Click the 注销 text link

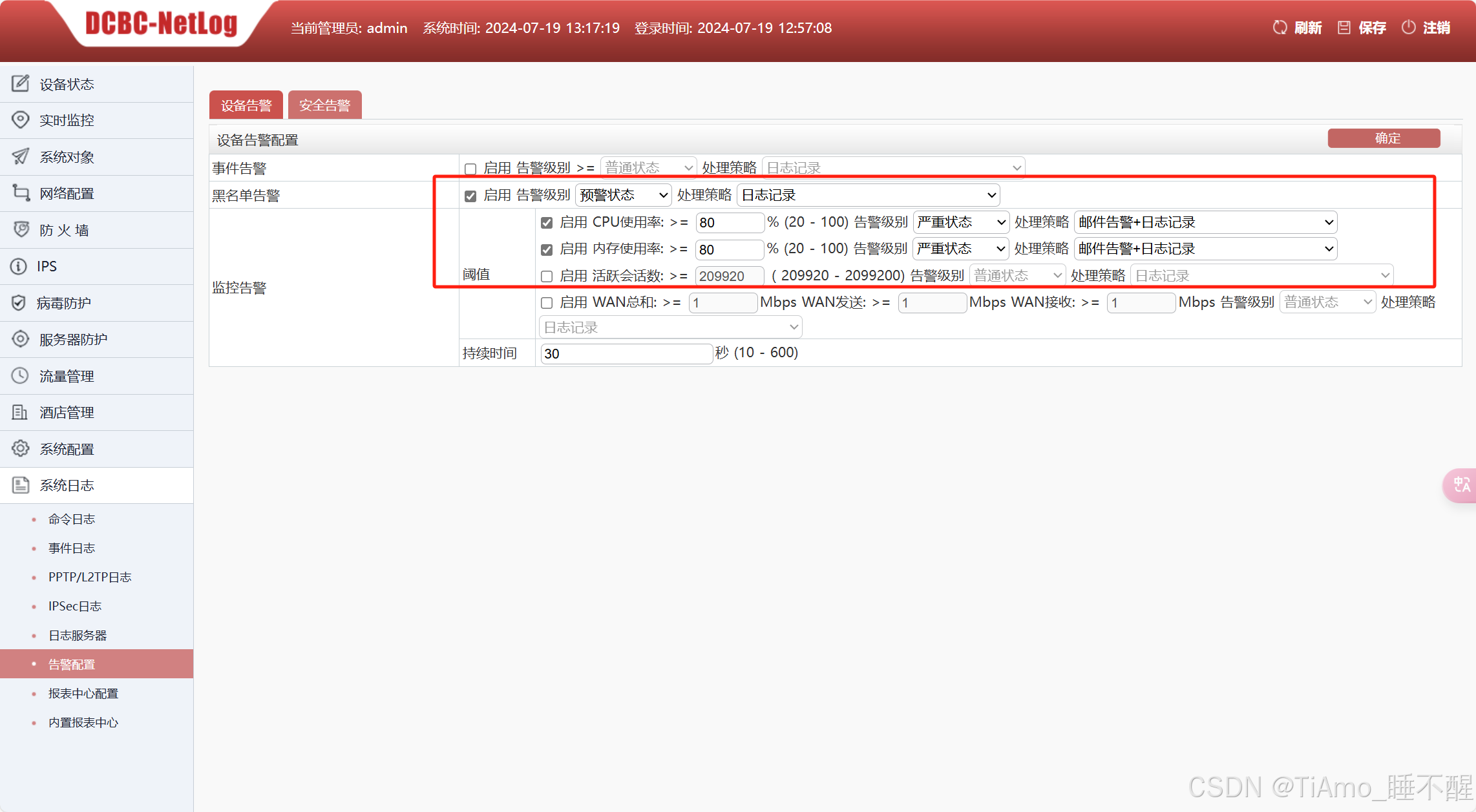click(x=1437, y=28)
